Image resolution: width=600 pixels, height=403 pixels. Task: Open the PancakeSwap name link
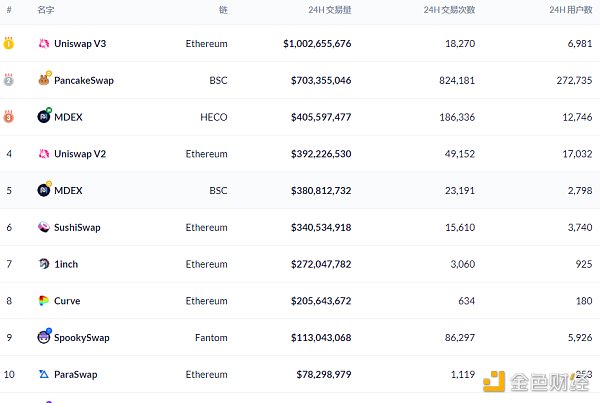point(84,80)
